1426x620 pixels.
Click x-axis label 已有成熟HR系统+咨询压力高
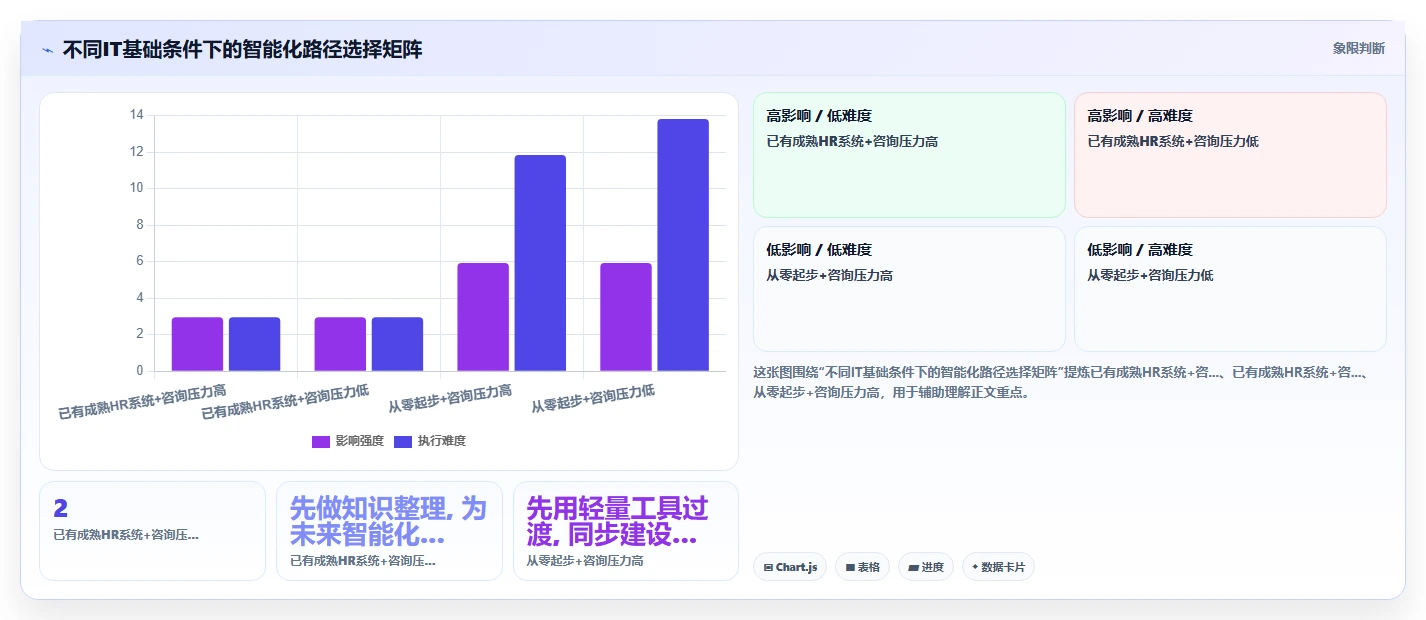click(142, 401)
